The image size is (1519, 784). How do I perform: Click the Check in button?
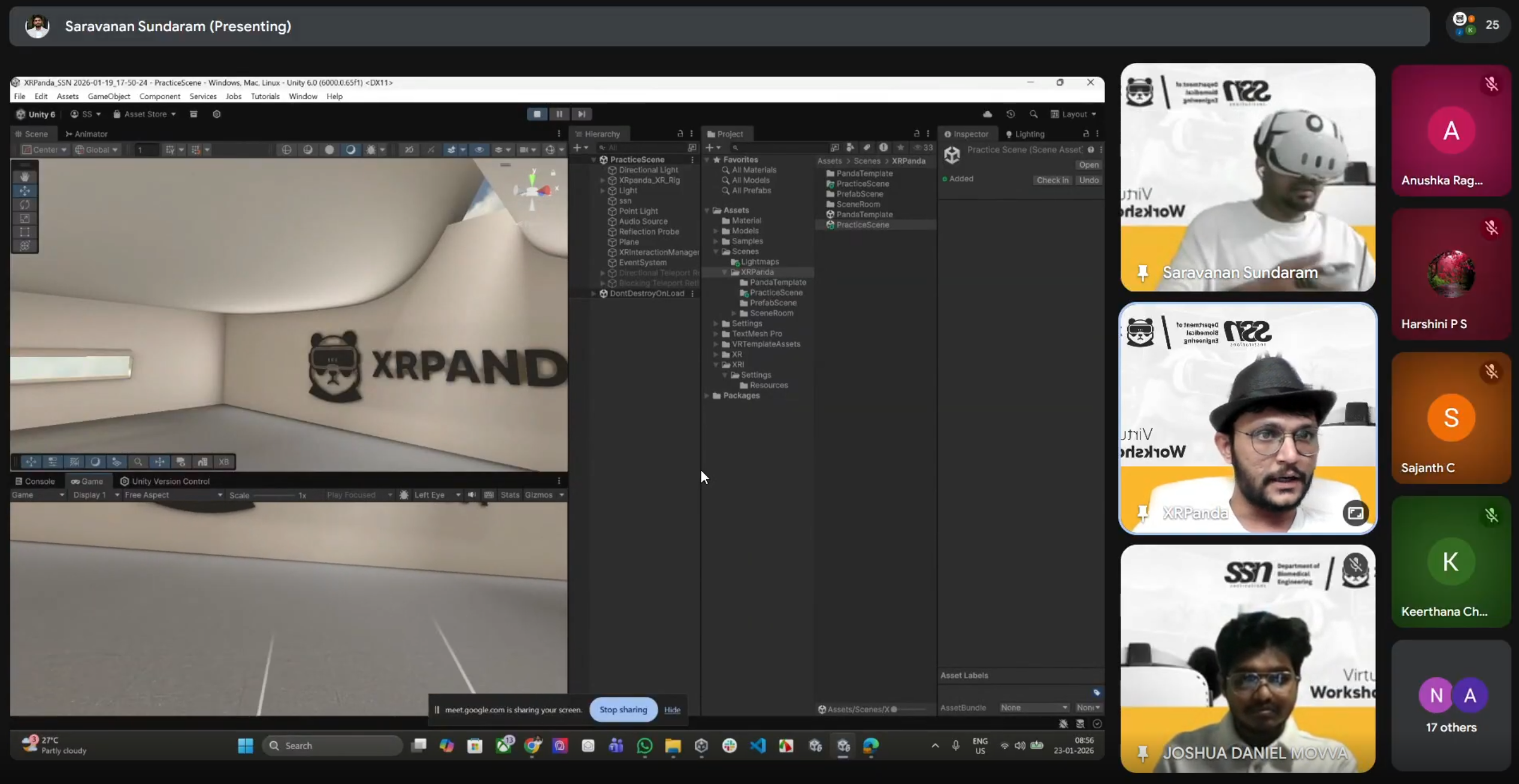pos(1052,180)
